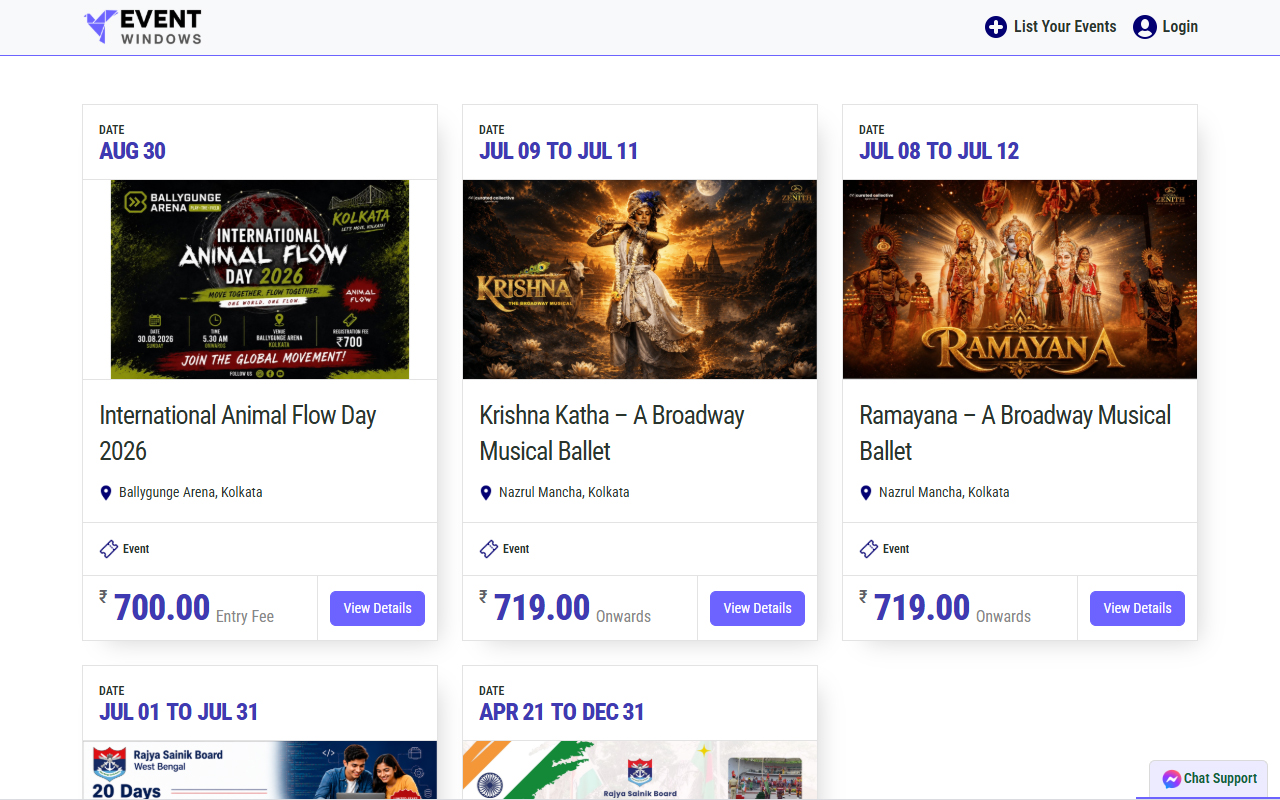Click the title International Animal Flow Day 2026
Viewport: 1280px width, 800px height.
[x=238, y=433]
